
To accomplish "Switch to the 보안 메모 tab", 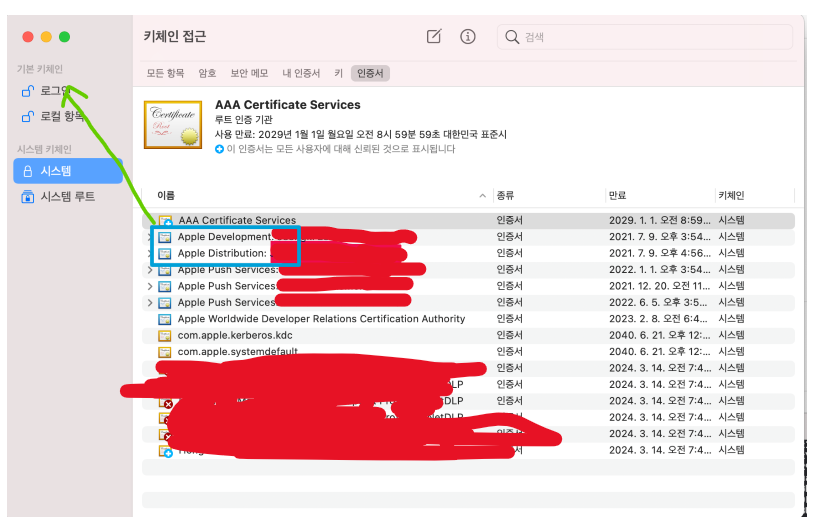I will tap(249, 73).
